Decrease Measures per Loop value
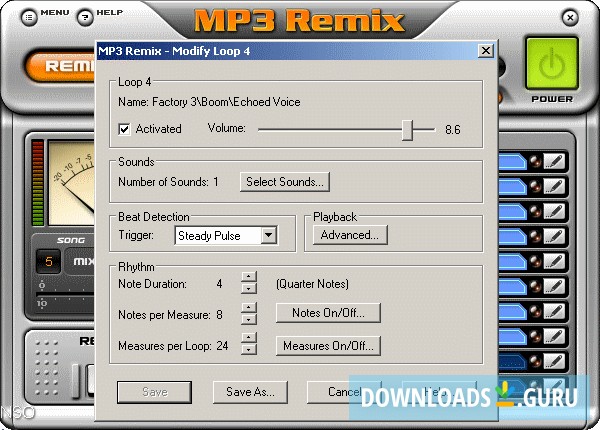The height and width of the screenshot is (430, 600). pyautogui.click(x=249, y=349)
